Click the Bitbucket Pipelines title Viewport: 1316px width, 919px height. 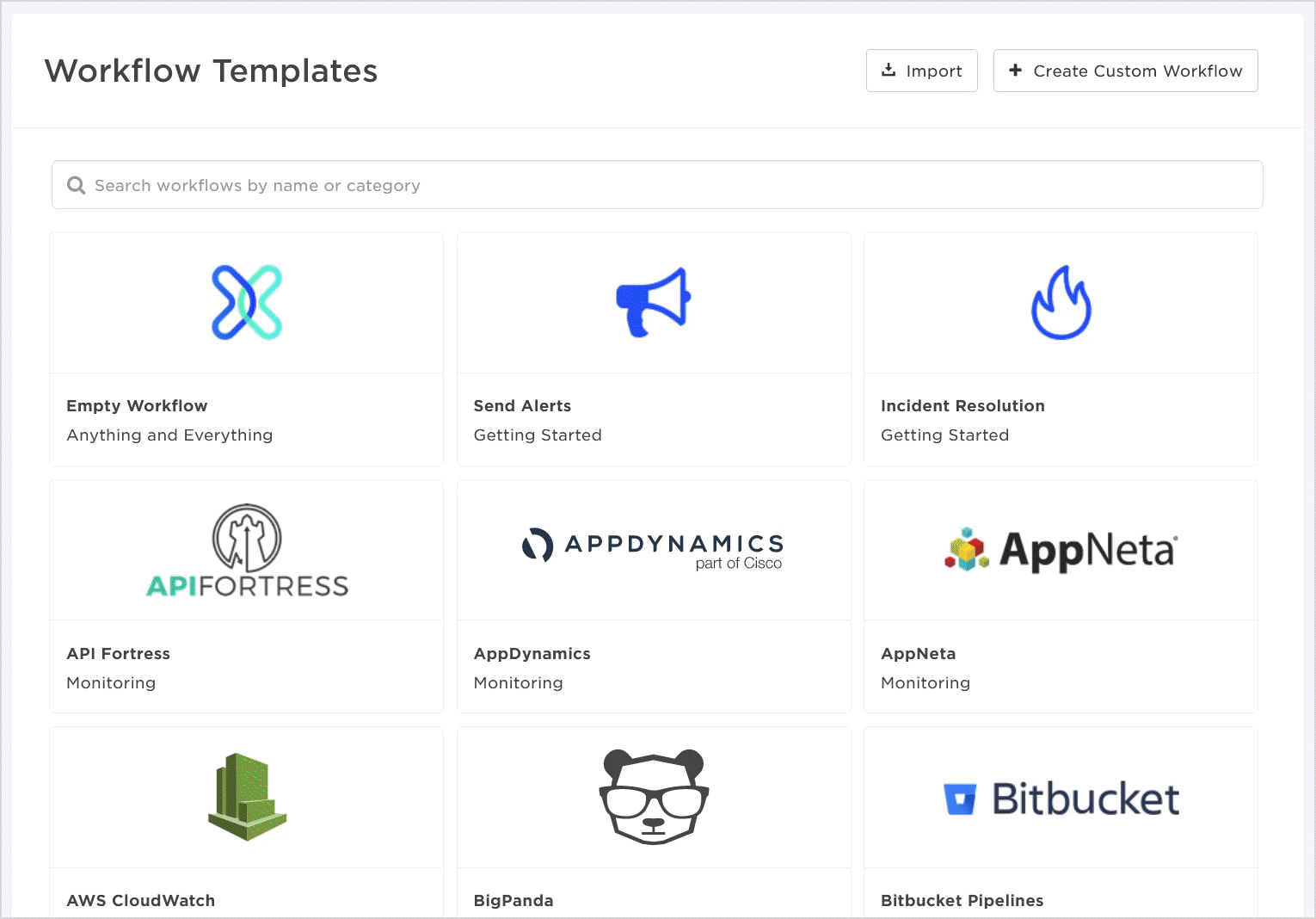coord(962,901)
